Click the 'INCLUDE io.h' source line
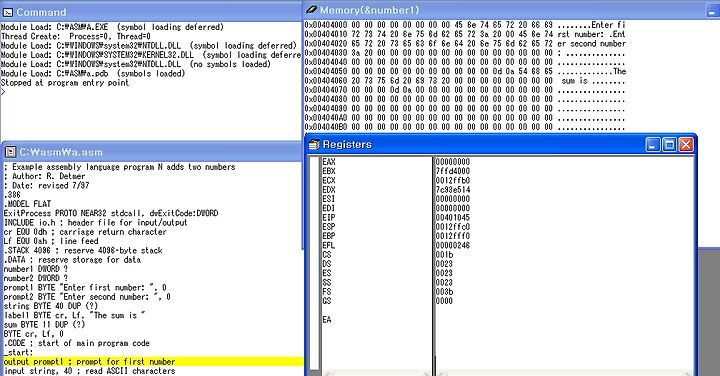Screen dimensions: 720x376 (96, 223)
